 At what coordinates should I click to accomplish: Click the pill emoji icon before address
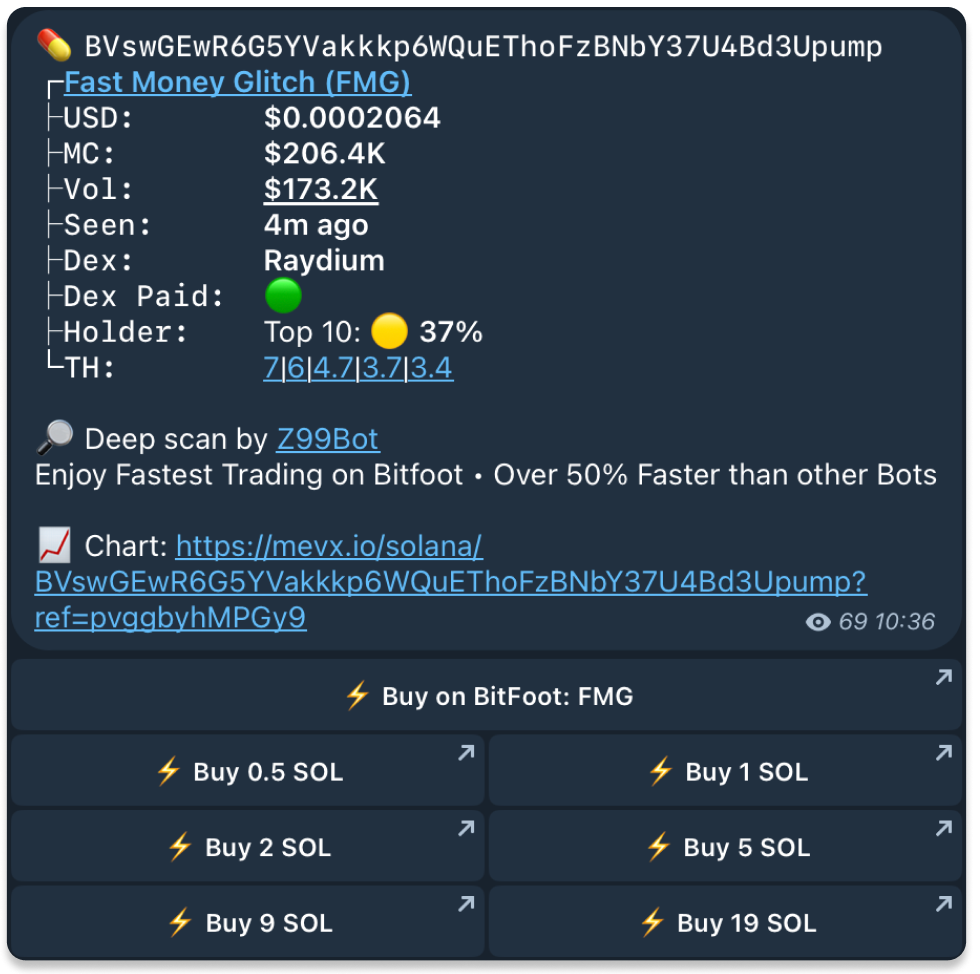pyautogui.click(x=54, y=46)
